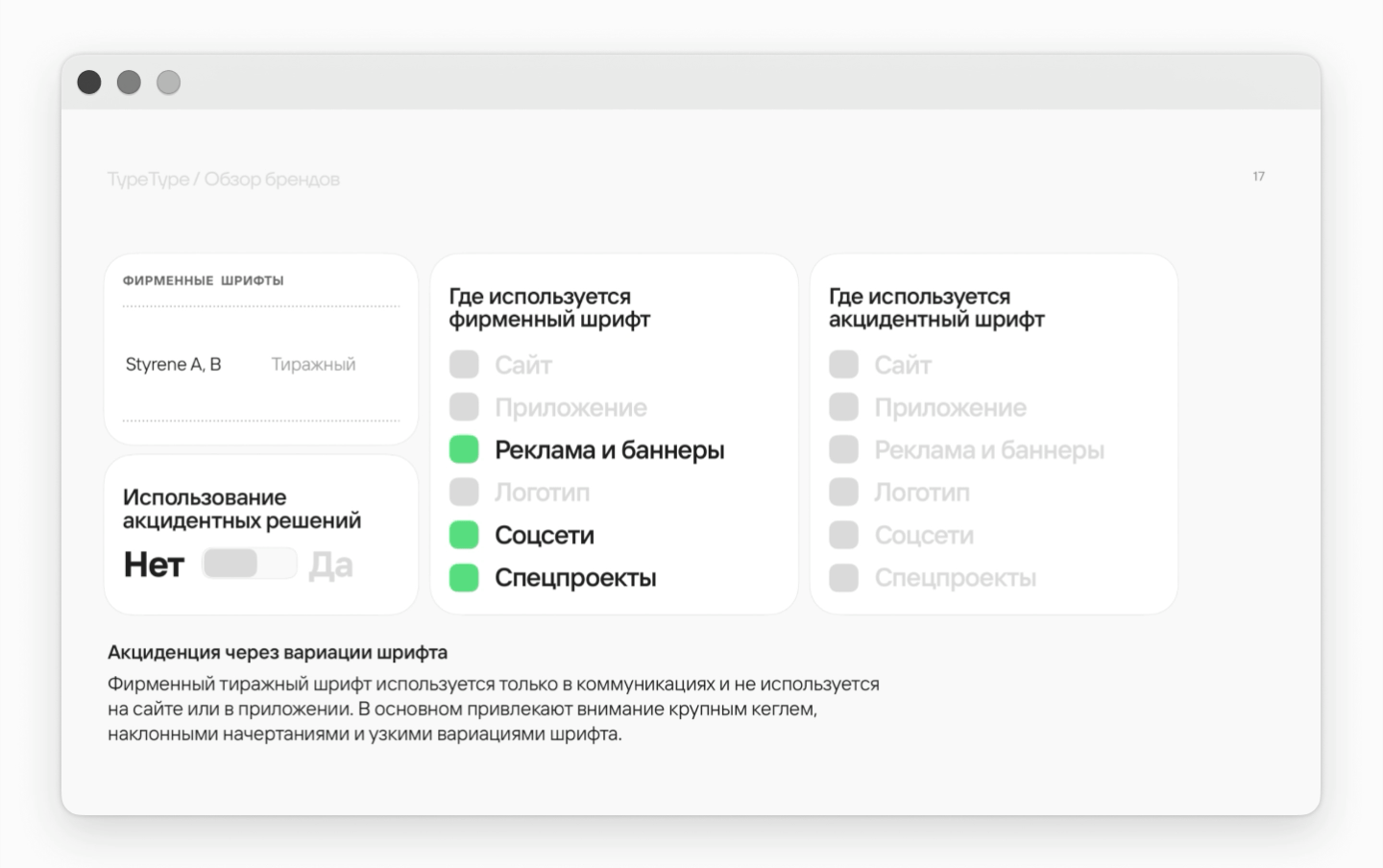Uncheck Реклама и баннеры in the firm font card
The height and width of the screenshot is (868, 1383).
[x=464, y=448]
